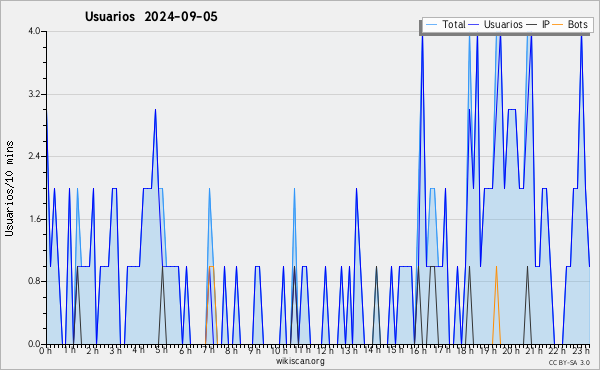Click the y-axis value 1.6
Viewport: 600px width, 370px height.
[35, 219]
